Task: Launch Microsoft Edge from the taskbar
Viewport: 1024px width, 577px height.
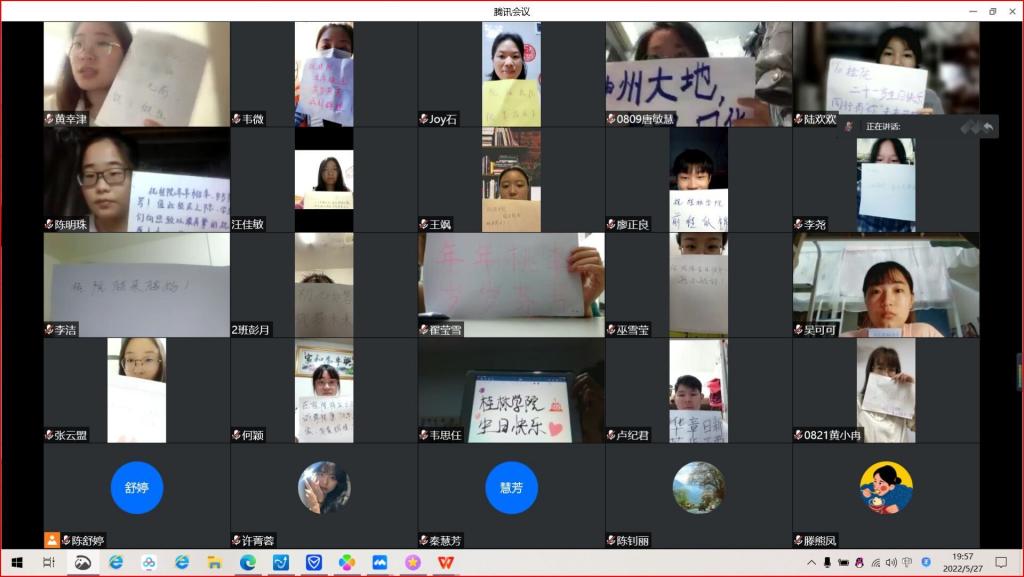Action: [247, 563]
